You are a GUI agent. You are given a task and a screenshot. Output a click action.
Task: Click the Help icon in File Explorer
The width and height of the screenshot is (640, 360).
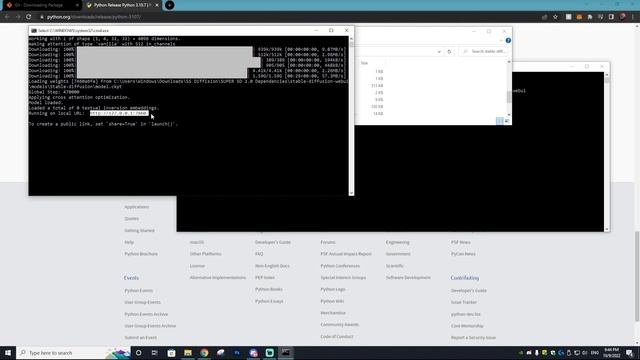(x=508, y=40)
